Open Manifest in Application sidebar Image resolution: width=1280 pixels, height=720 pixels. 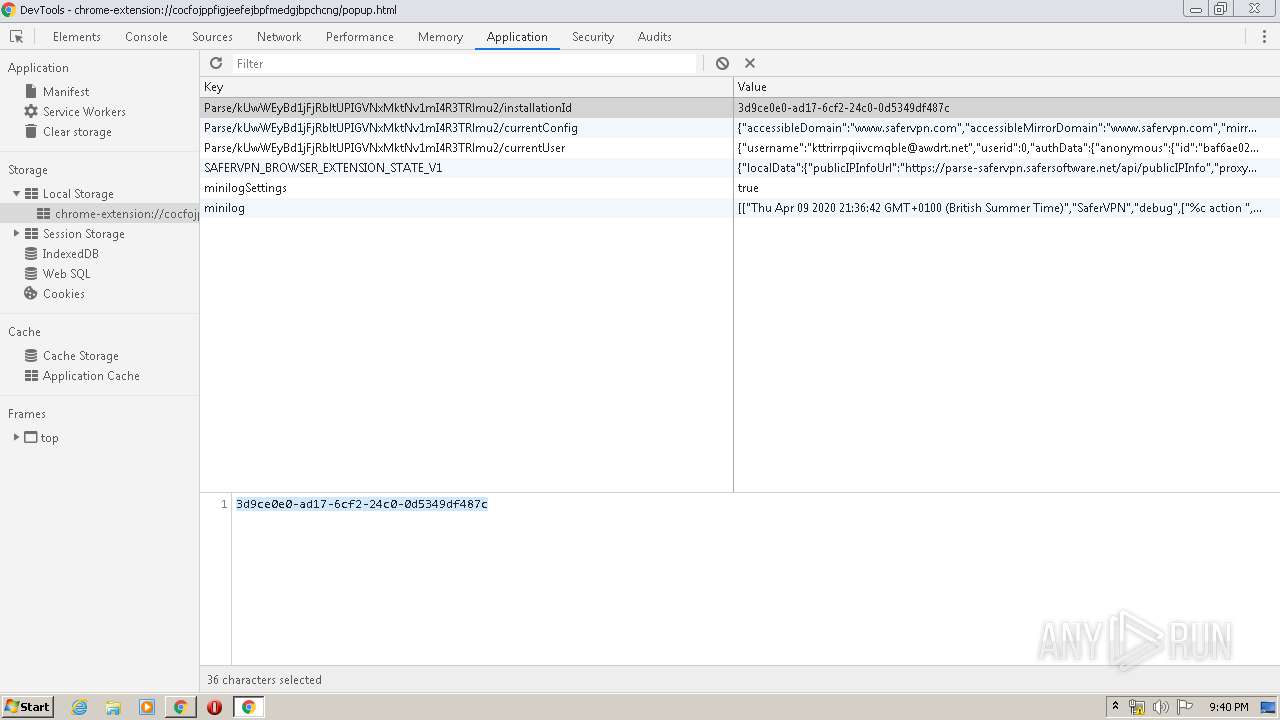pyautogui.click(x=65, y=92)
